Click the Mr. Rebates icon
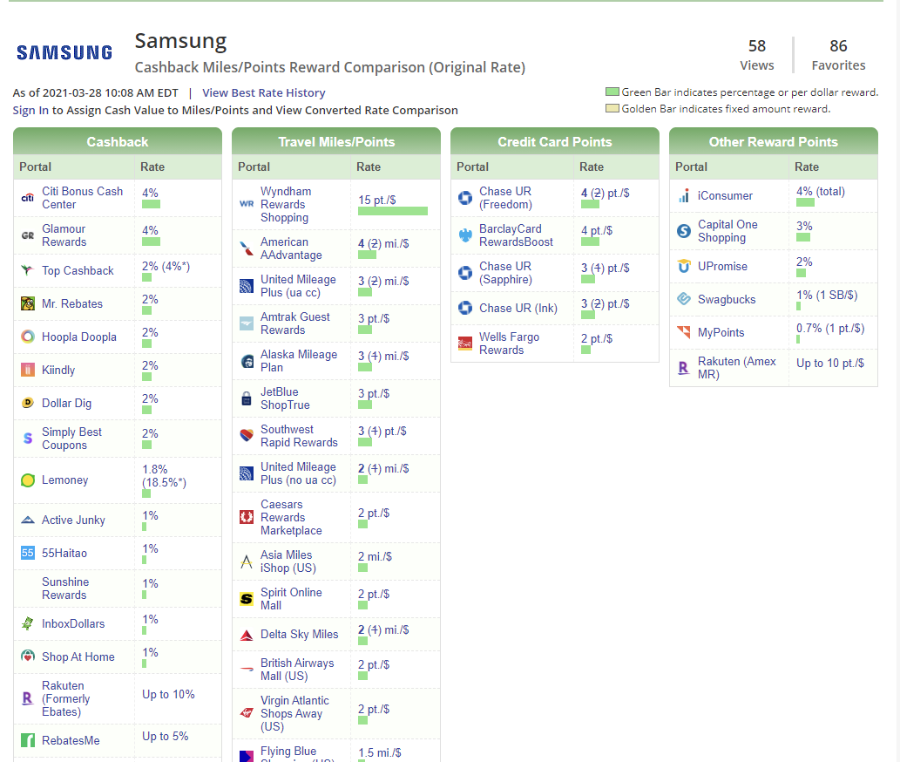The width and height of the screenshot is (900, 762). point(28,304)
